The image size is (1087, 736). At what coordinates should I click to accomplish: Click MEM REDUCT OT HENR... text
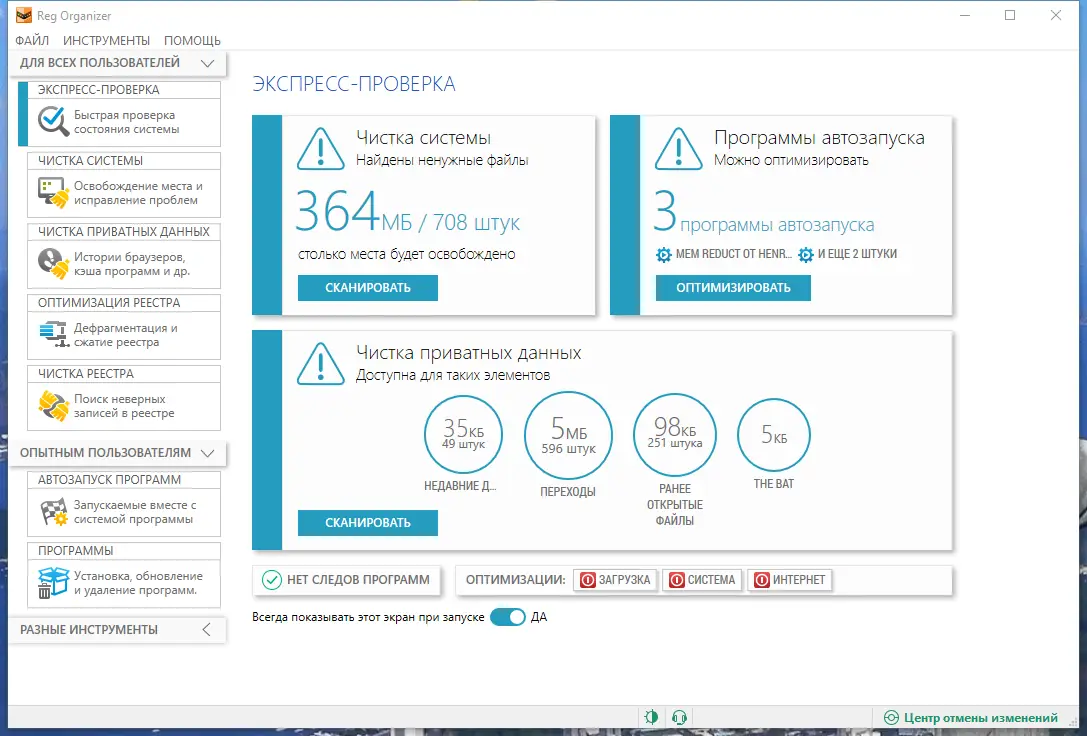pos(733,254)
